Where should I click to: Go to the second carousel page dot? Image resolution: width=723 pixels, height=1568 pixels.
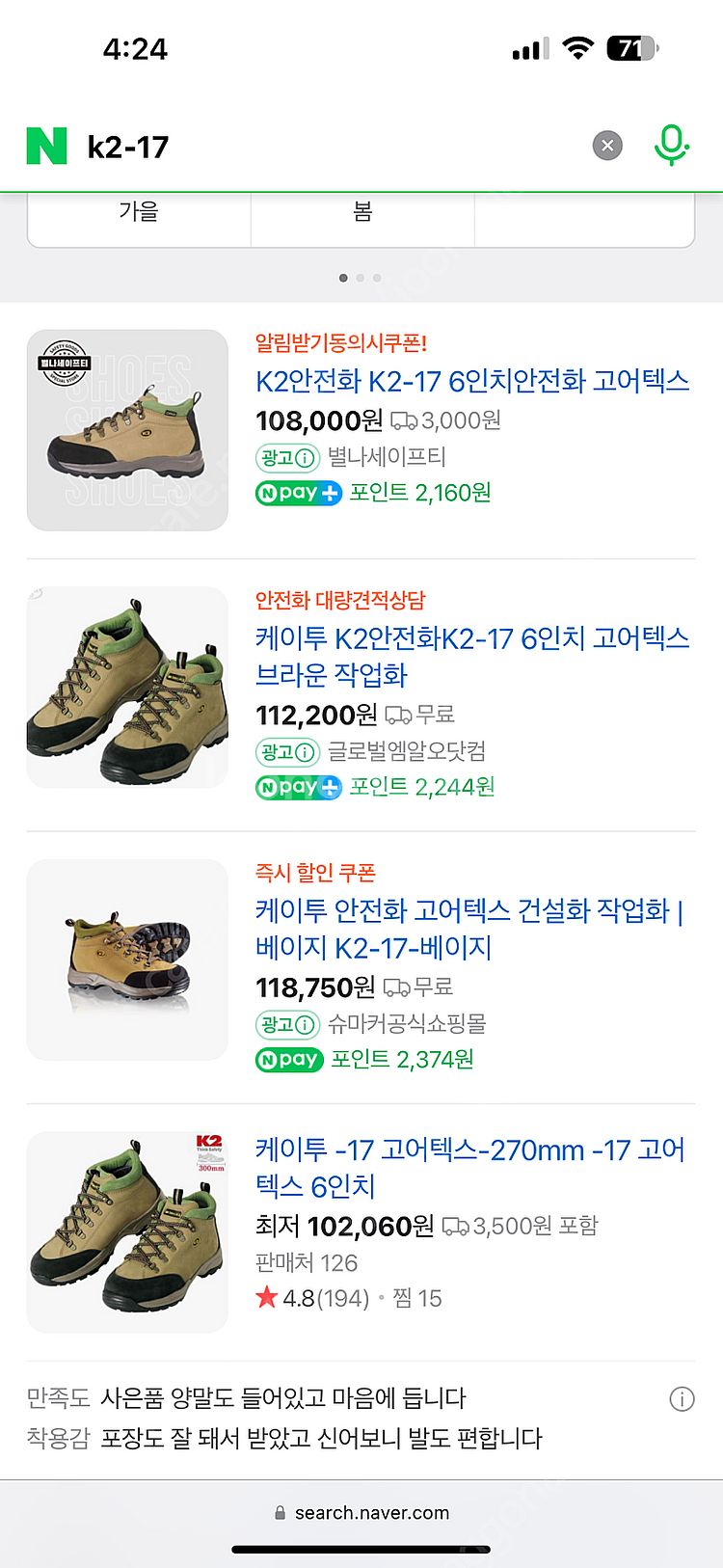pyautogui.click(x=361, y=278)
